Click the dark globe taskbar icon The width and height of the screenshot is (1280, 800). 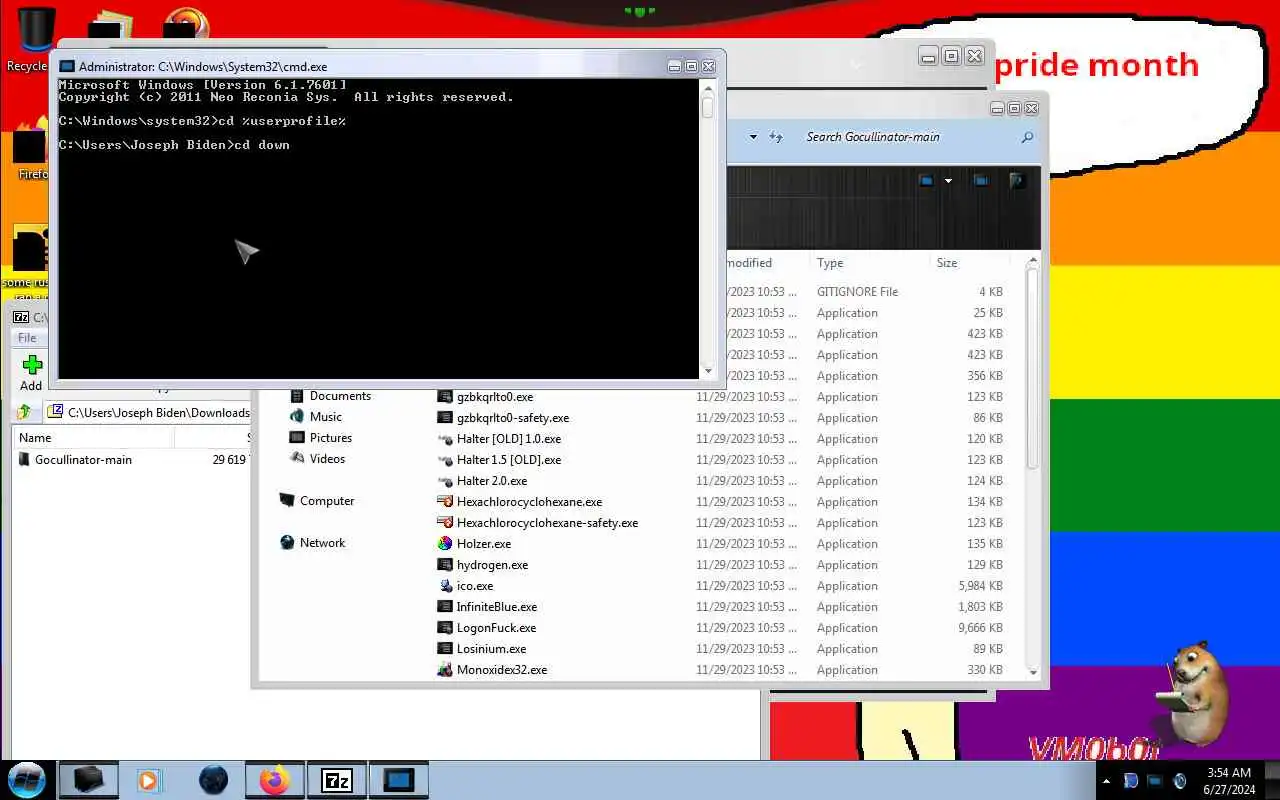point(213,780)
